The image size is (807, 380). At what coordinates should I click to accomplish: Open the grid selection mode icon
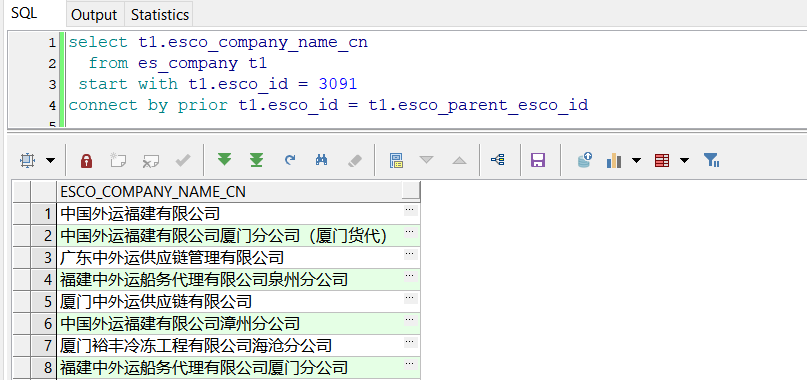pos(27,161)
